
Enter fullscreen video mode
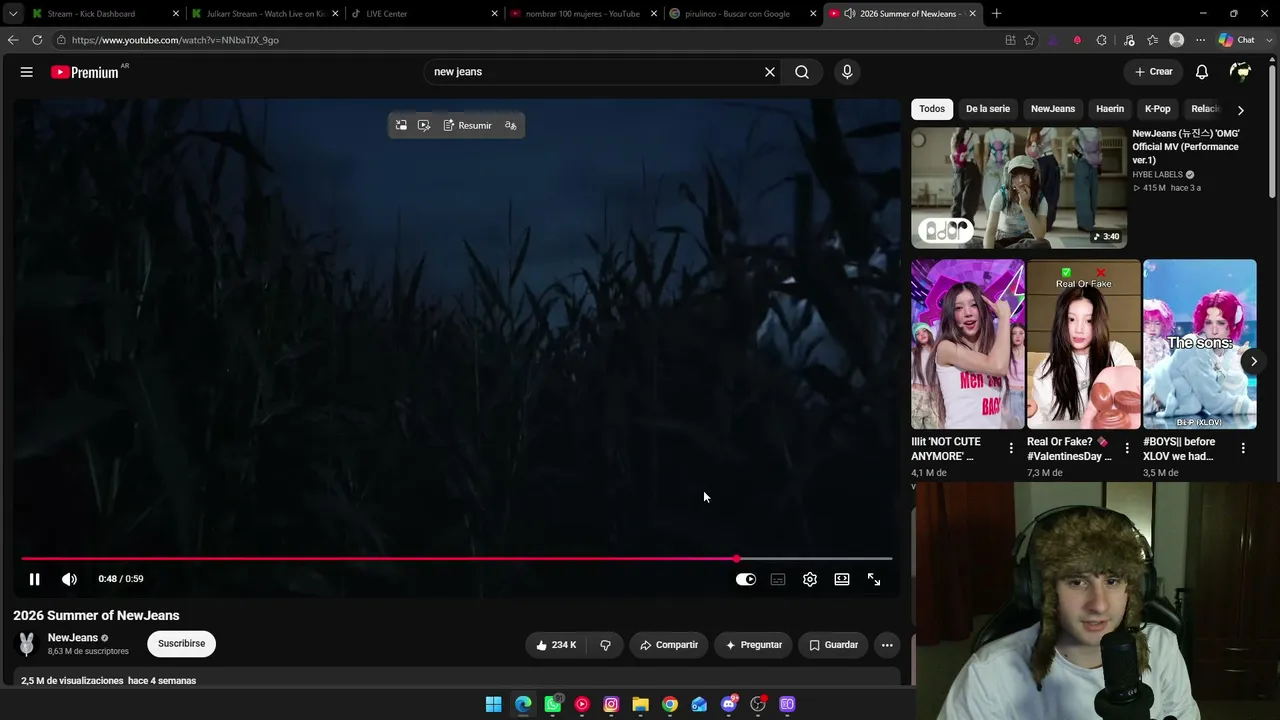(x=874, y=579)
